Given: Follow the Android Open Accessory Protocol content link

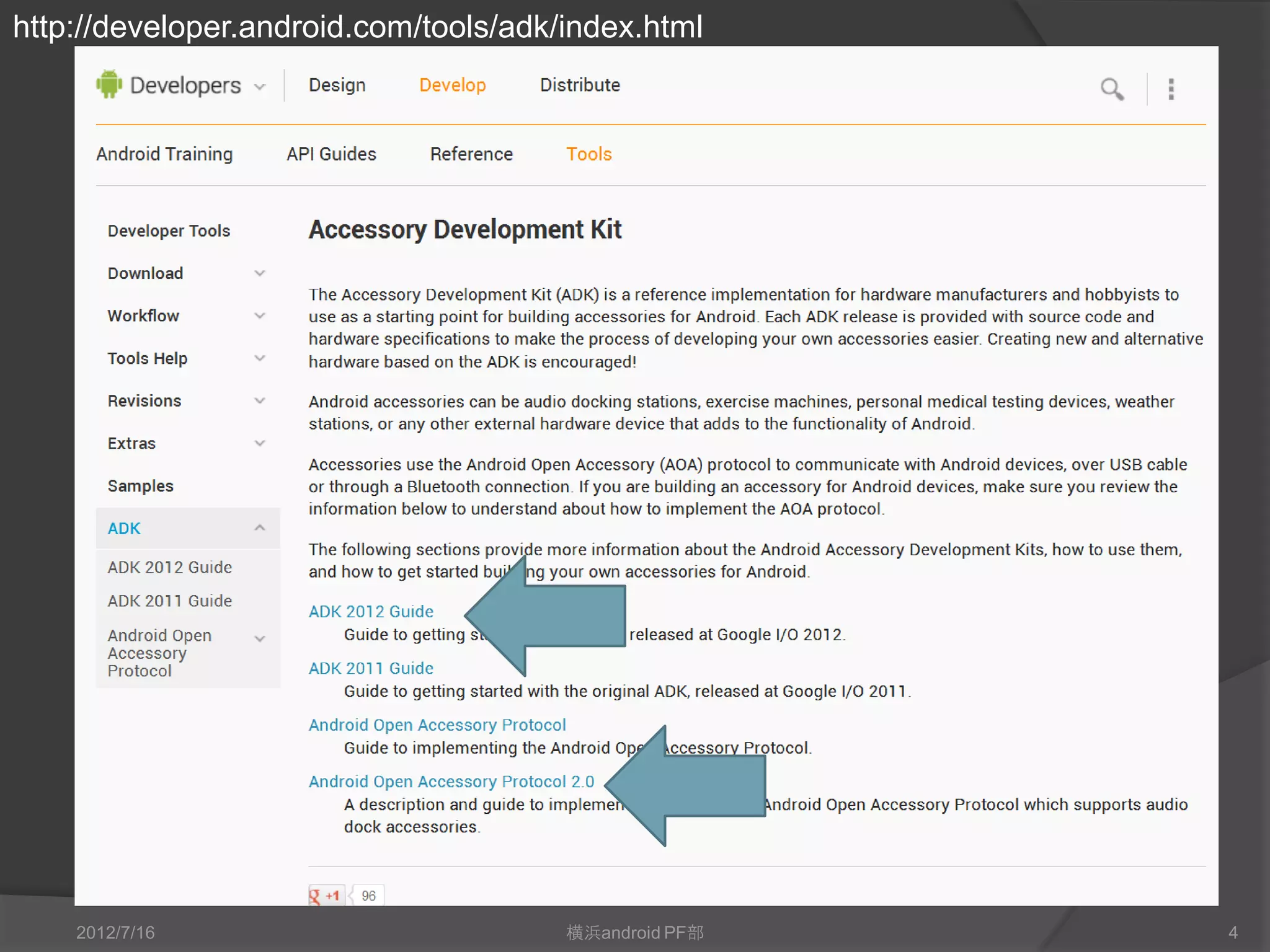Looking at the screenshot, I should pyautogui.click(x=437, y=725).
